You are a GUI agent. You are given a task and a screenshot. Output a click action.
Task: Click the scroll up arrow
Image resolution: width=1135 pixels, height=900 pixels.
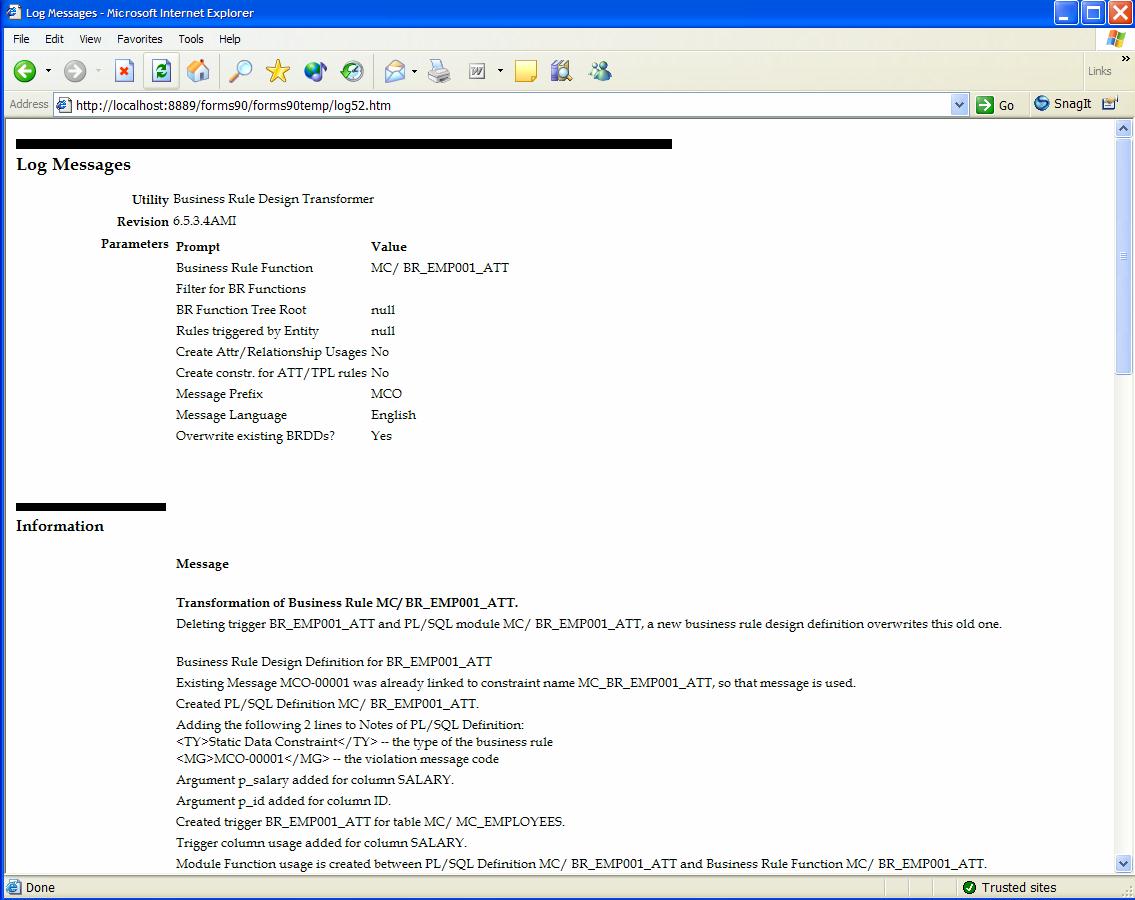pyautogui.click(x=1123, y=129)
